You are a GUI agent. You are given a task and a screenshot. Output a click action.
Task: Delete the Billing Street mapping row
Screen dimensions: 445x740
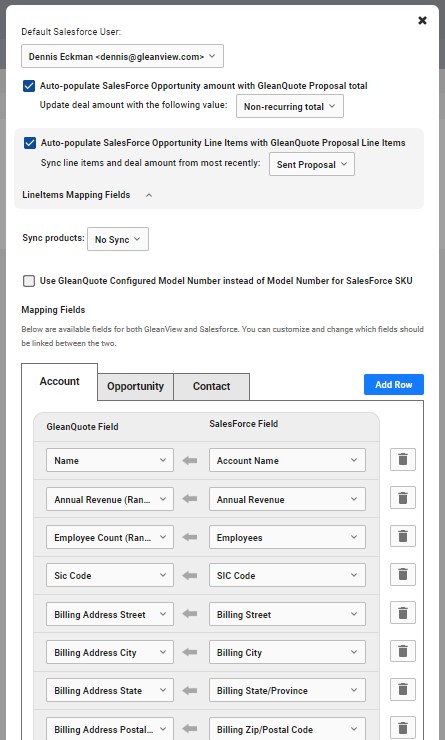[403, 613]
